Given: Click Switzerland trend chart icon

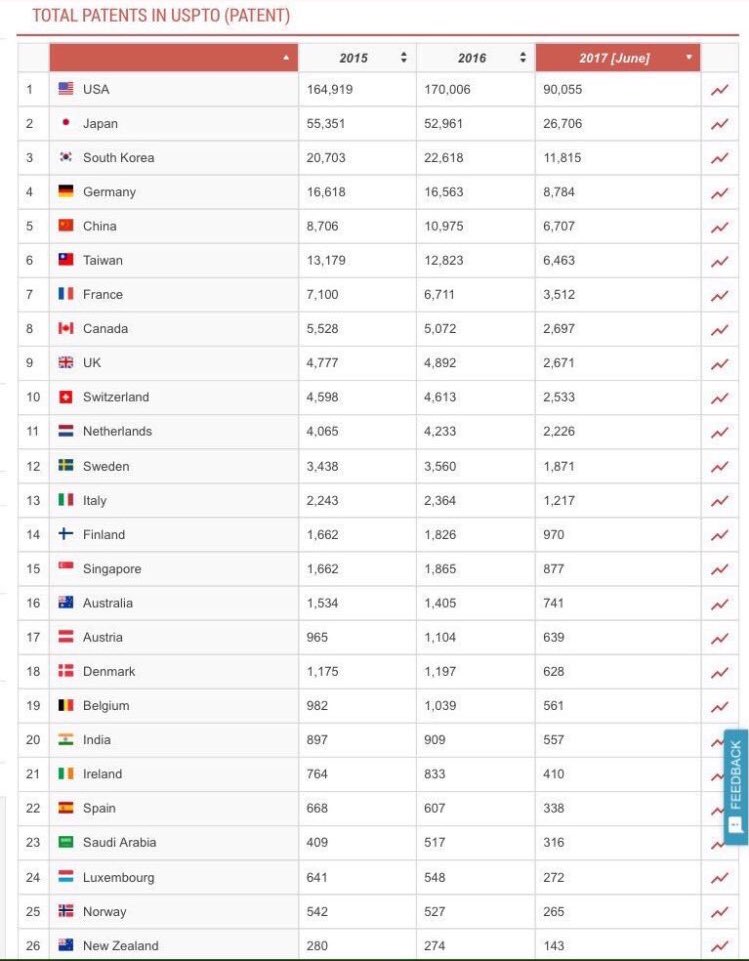Looking at the screenshot, I should (x=719, y=398).
